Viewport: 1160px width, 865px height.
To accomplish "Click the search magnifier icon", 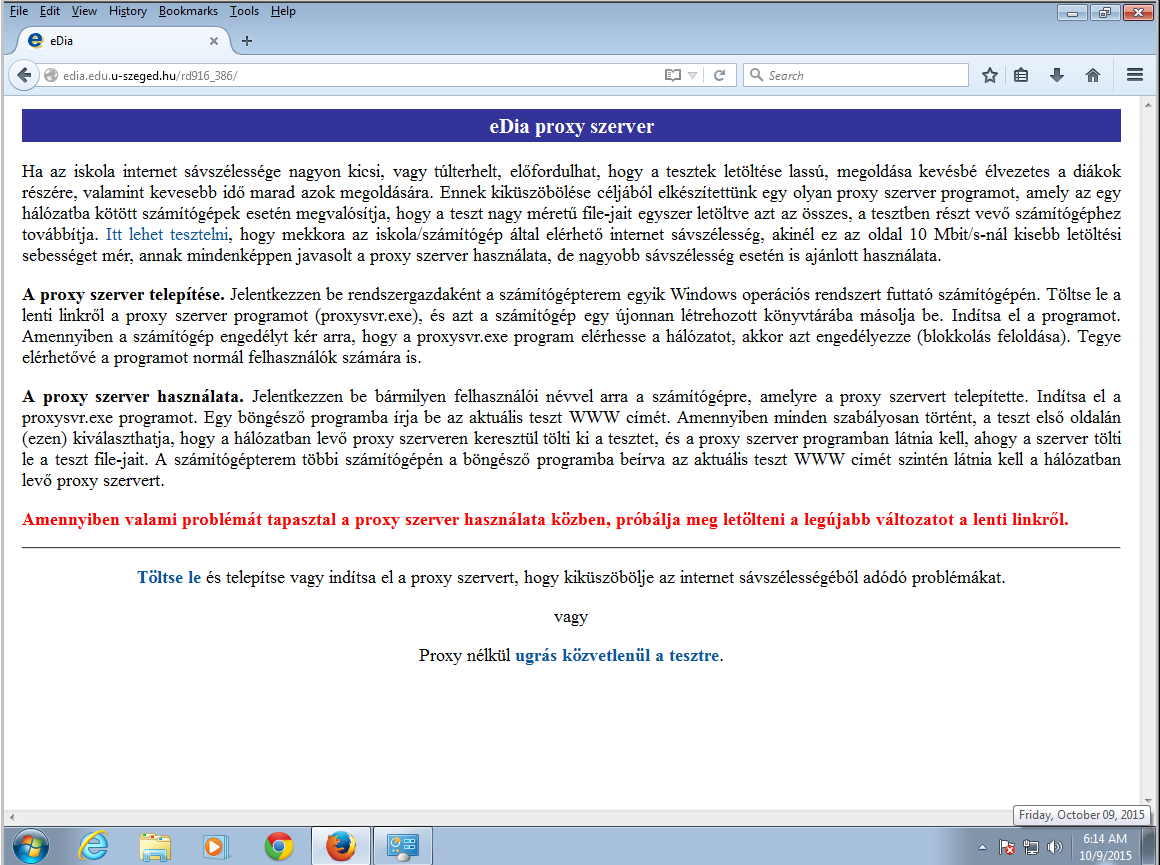I will [756, 75].
